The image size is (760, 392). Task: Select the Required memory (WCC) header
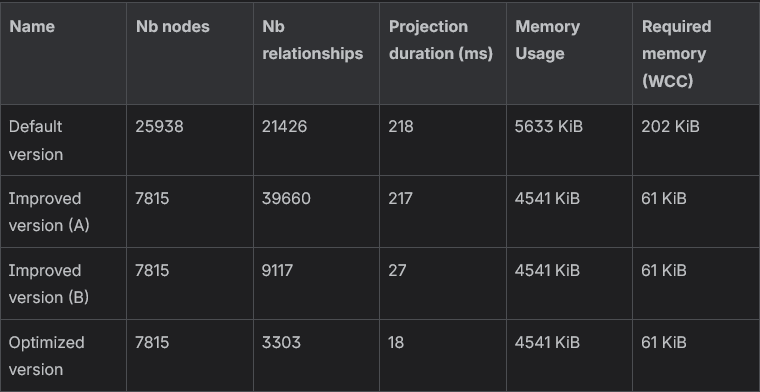[676, 53]
